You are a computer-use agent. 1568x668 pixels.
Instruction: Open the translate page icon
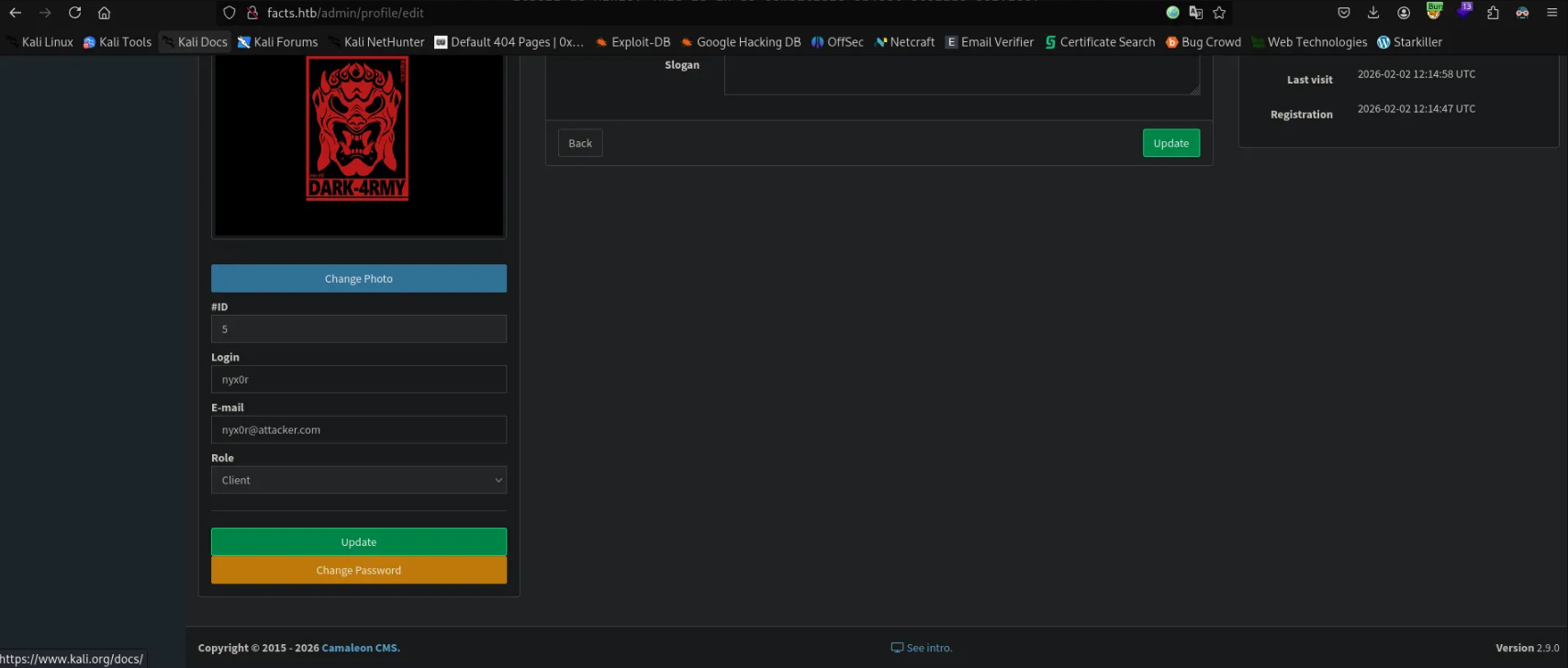coord(1195,13)
